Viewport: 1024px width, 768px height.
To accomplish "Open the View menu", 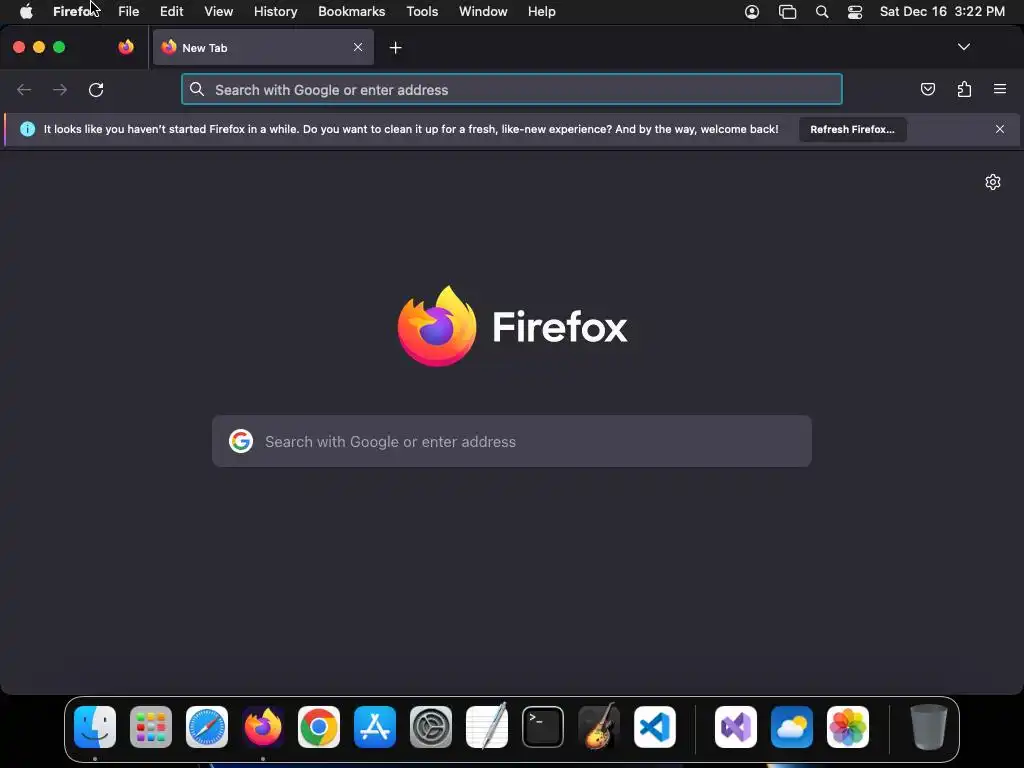I will [x=218, y=12].
